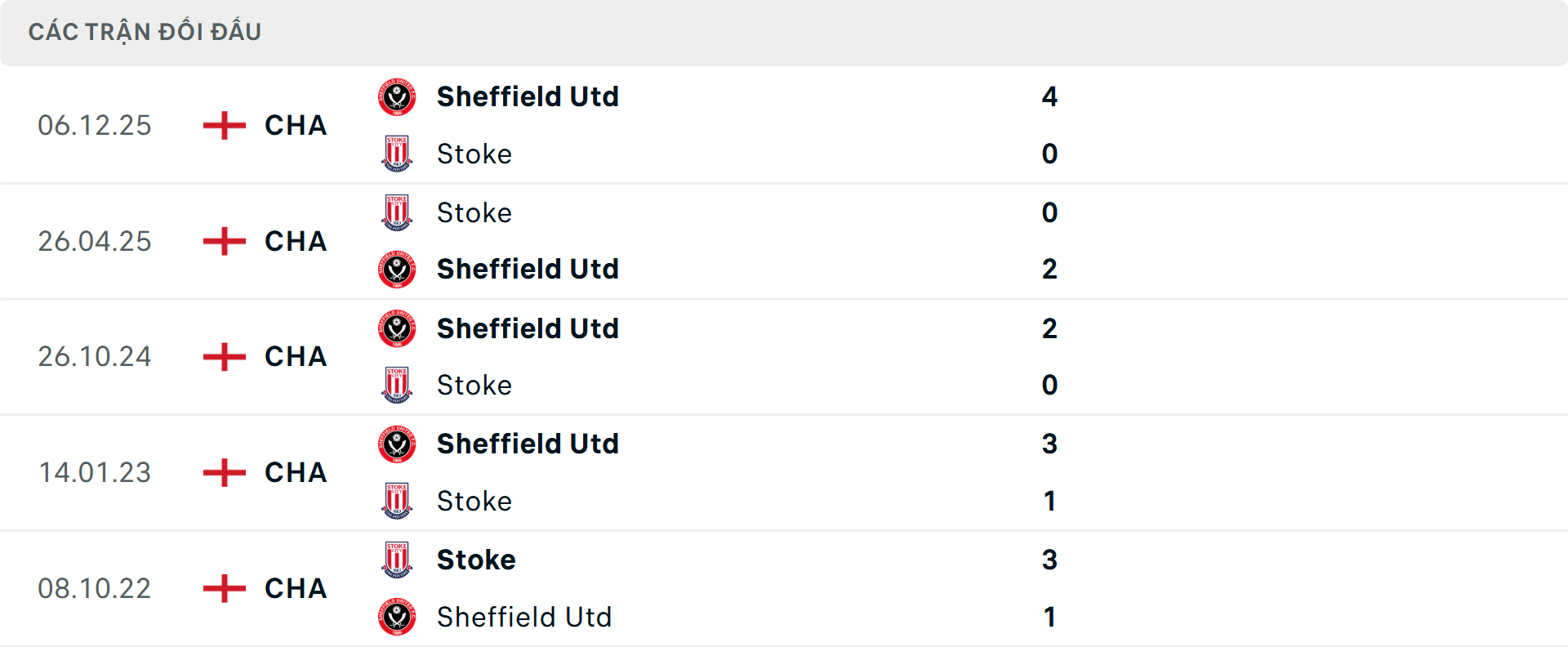The height and width of the screenshot is (647, 1568).
Task: Click the Sheffield Utd badge in the 26.04.25 row
Action: (397, 270)
